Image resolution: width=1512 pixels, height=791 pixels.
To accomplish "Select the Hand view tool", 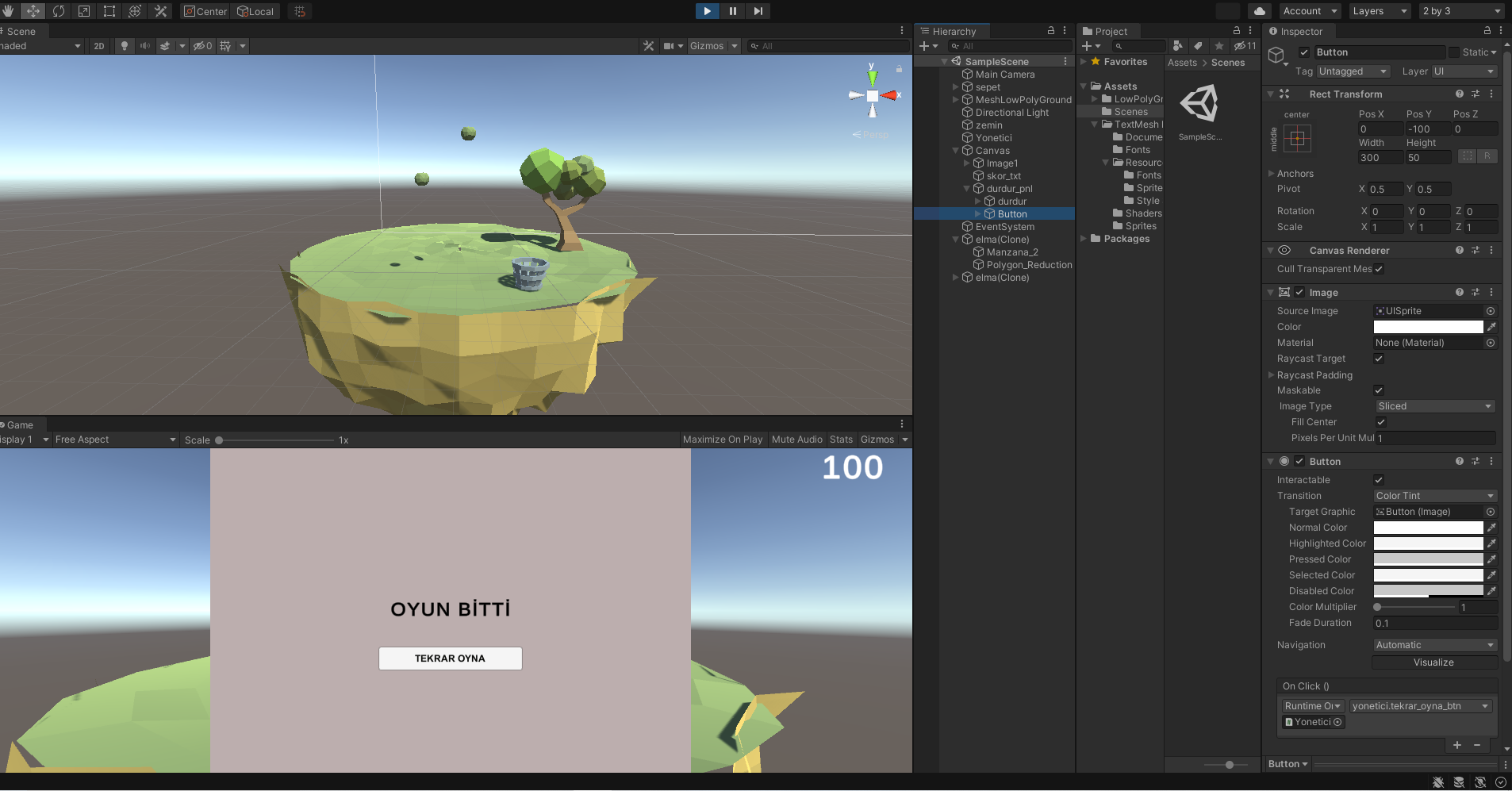I will (x=8, y=11).
